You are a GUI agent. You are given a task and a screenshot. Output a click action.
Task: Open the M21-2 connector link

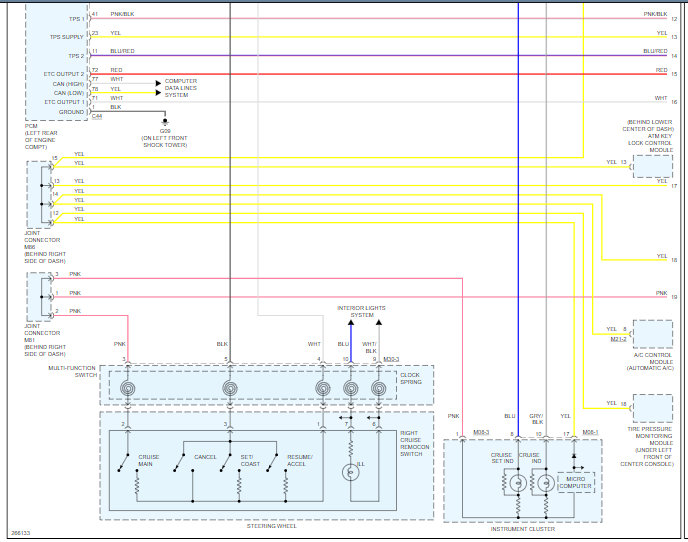point(618,339)
